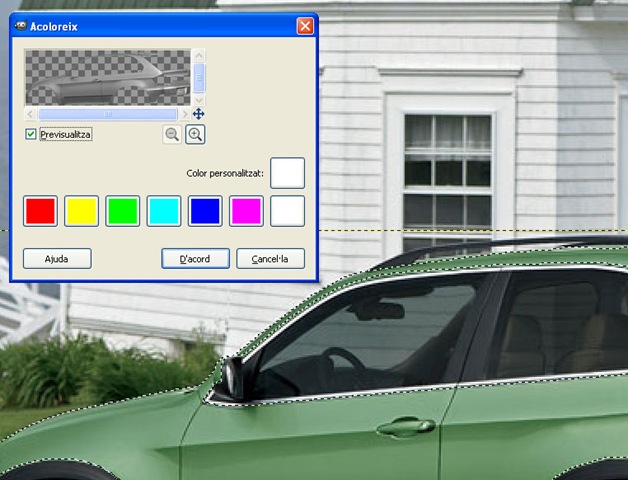Click the zoom out magnifier icon

tap(172, 134)
